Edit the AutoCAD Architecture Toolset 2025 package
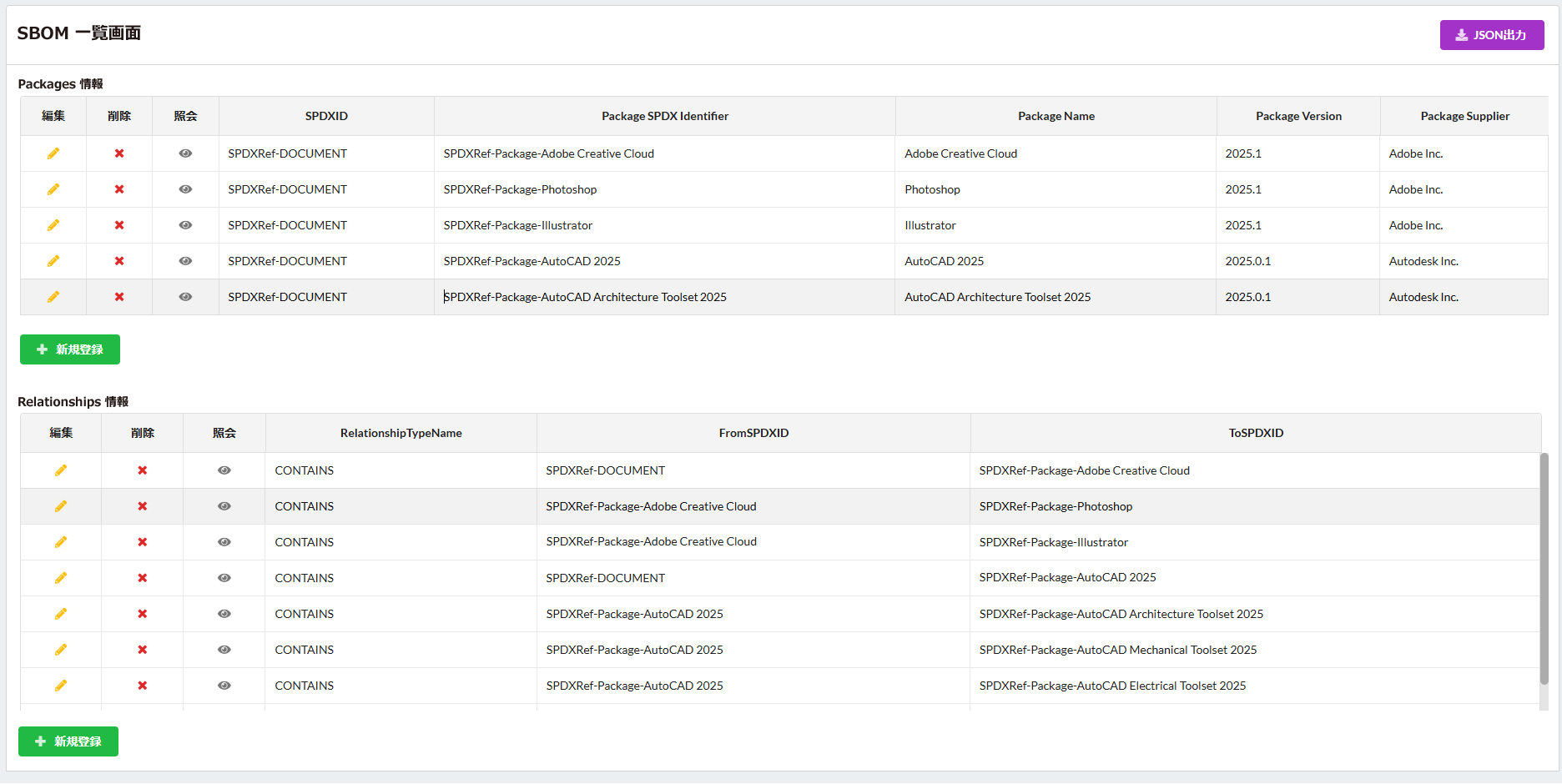Screen dimensions: 1562x784 [x=53, y=297]
